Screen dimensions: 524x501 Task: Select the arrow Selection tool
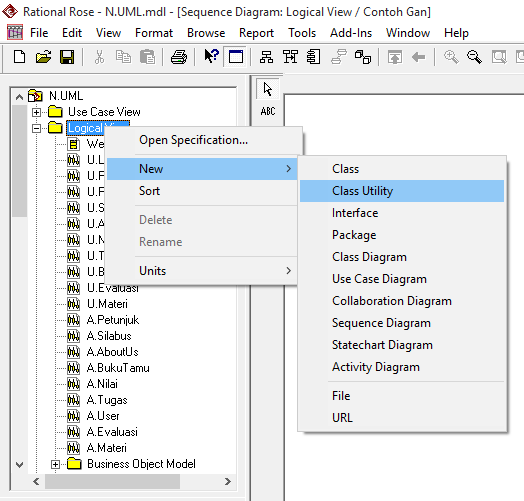click(268, 89)
